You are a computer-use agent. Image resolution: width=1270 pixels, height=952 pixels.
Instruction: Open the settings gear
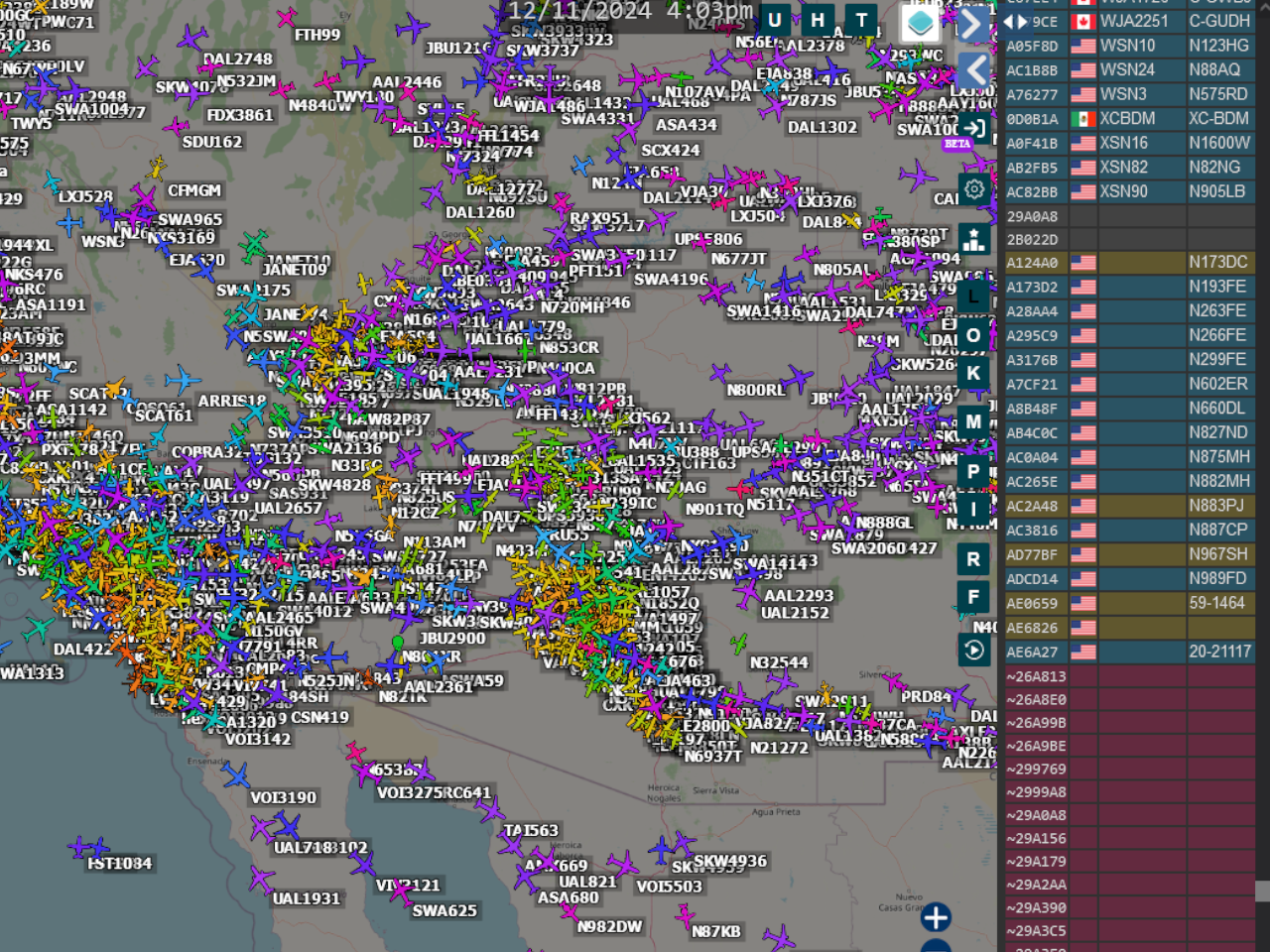(973, 189)
